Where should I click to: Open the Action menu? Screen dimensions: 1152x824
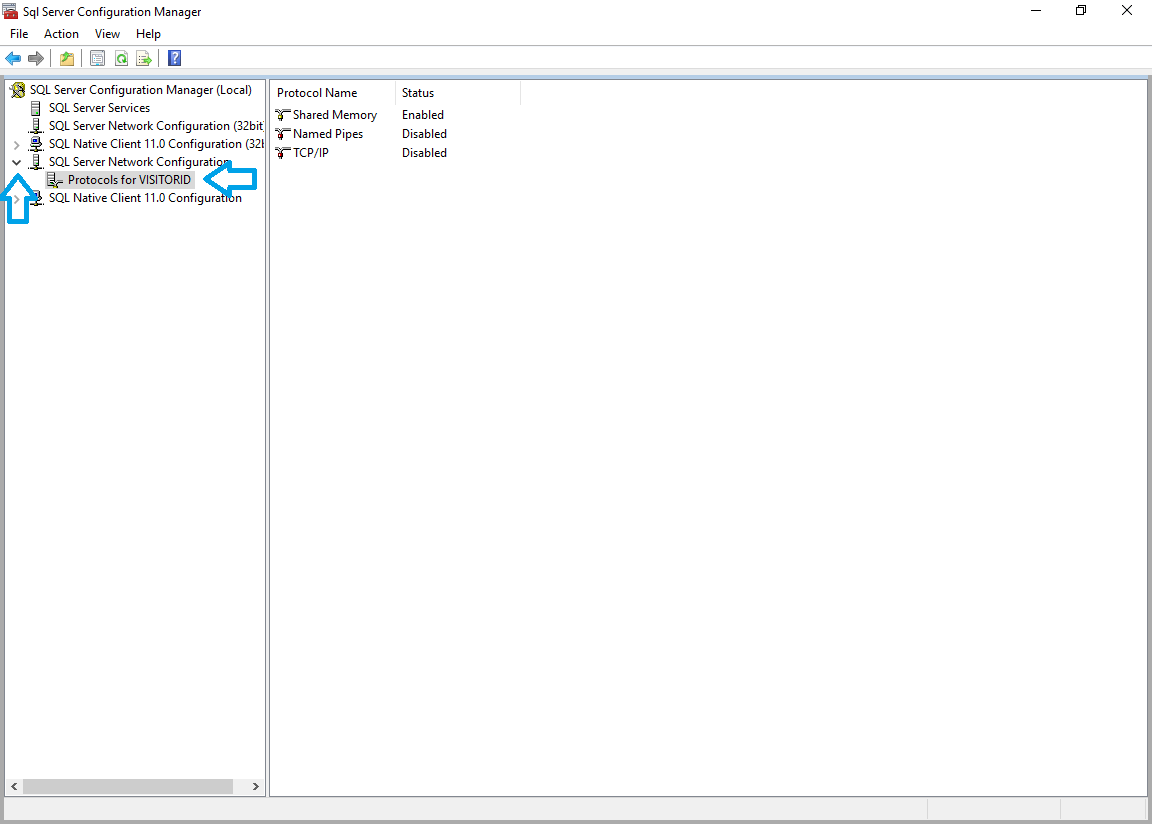(61, 34)
